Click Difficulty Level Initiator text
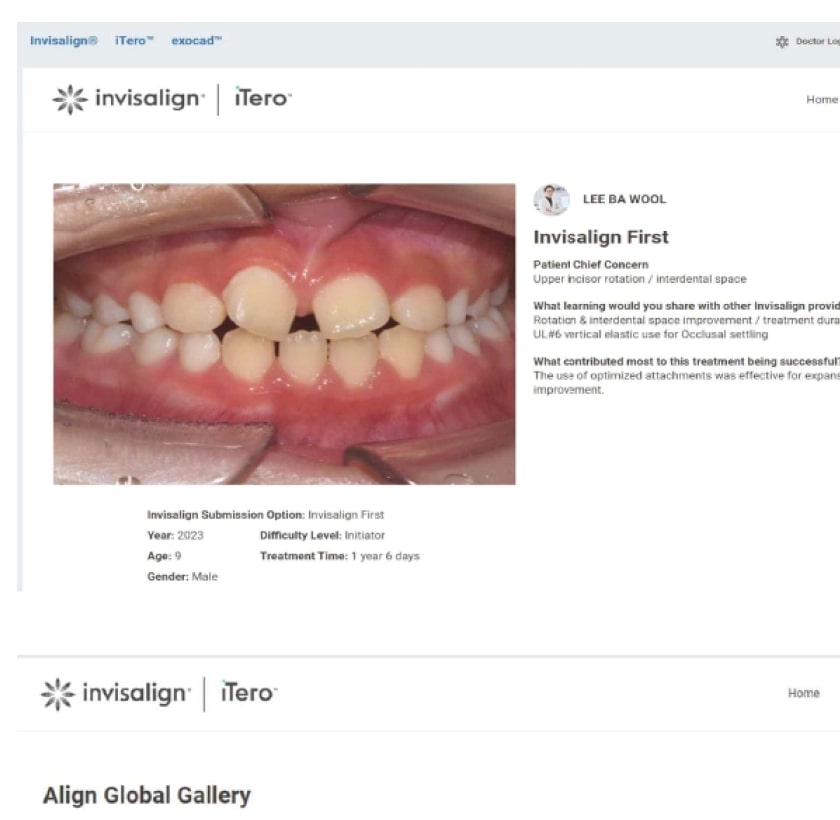The height and width of the screenshot is (820, 840). click(322, 536)
